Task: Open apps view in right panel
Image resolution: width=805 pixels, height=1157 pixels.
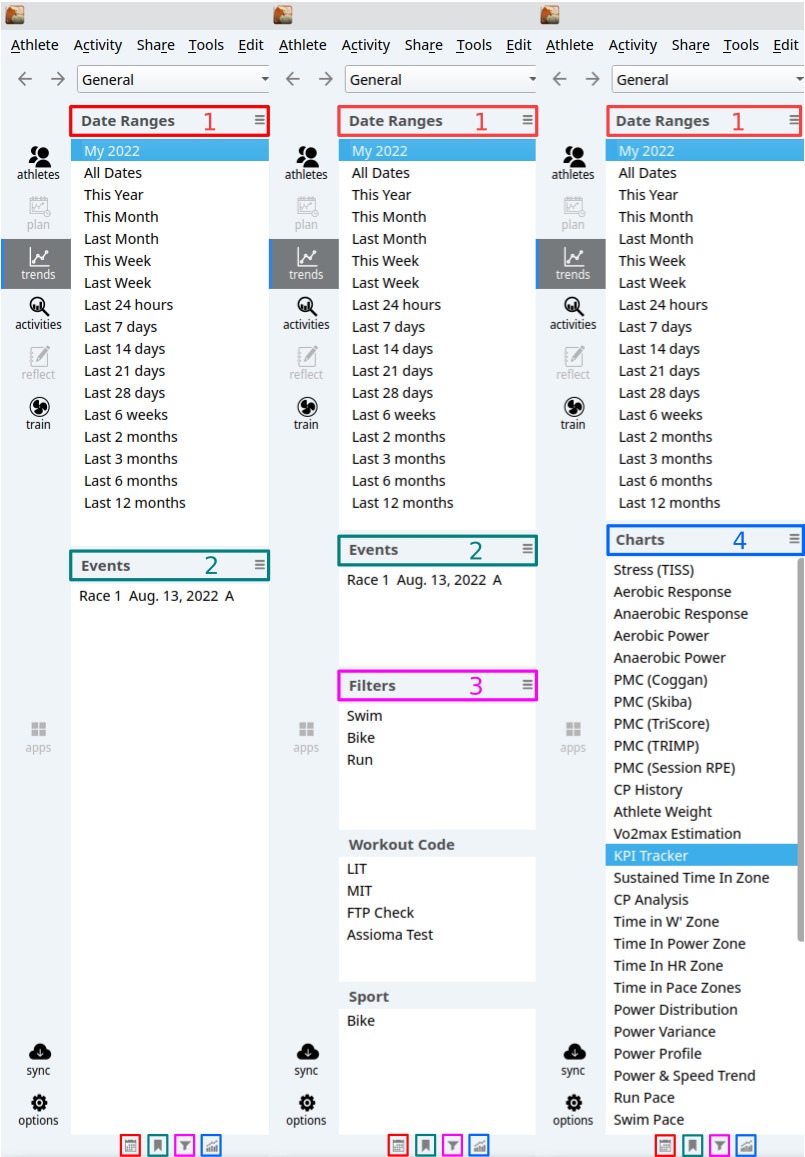Action: point(573,737)
